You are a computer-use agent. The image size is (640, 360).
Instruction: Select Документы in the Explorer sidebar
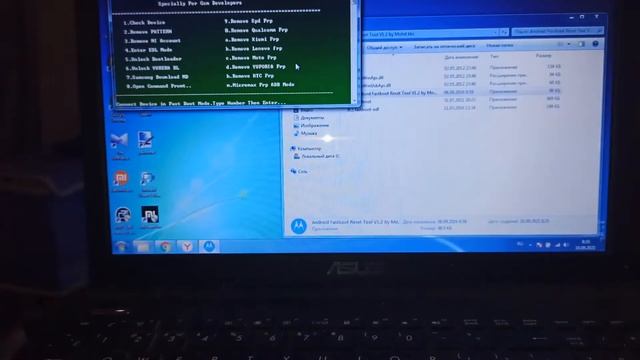312,118
